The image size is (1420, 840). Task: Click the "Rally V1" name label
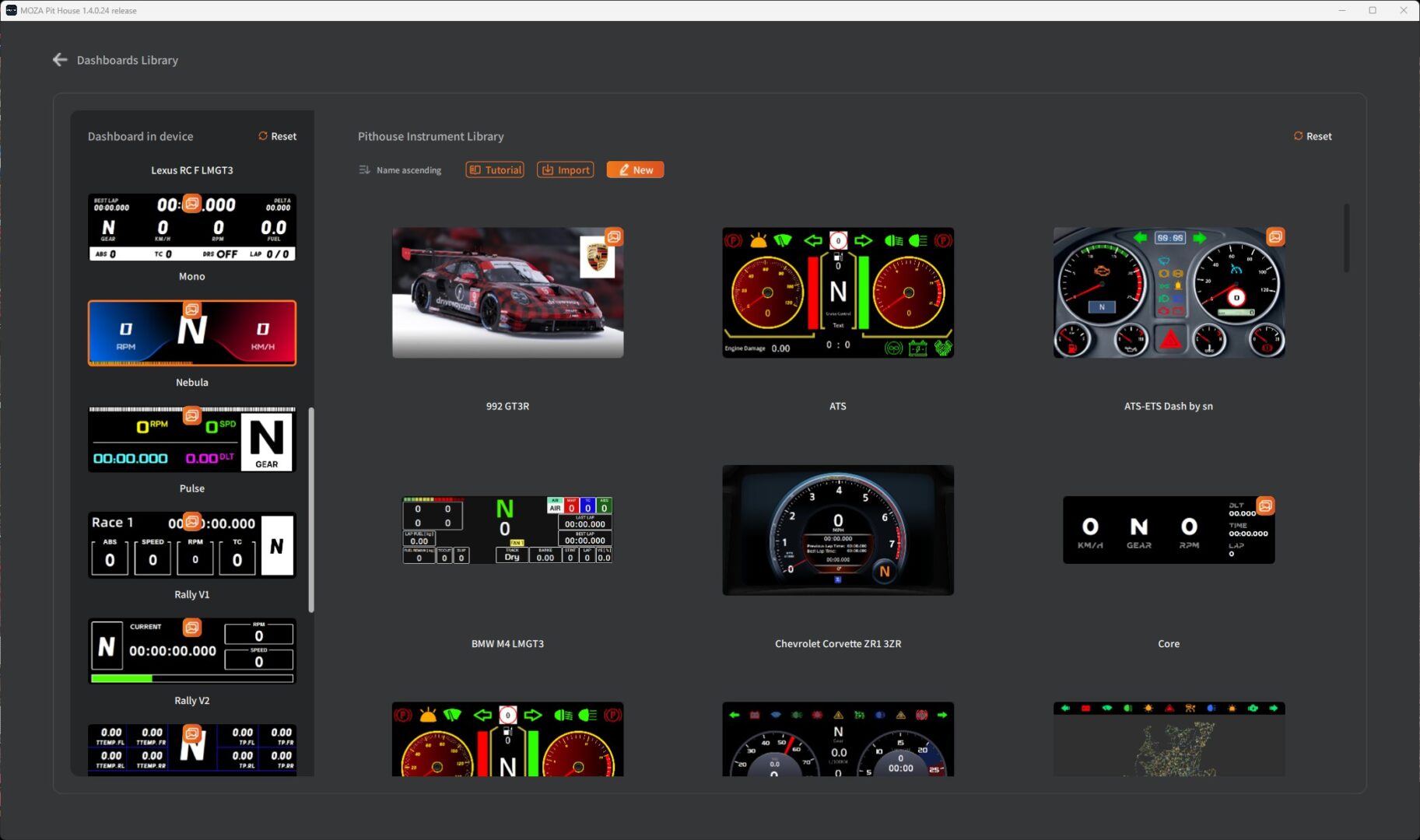pos(192,594)
